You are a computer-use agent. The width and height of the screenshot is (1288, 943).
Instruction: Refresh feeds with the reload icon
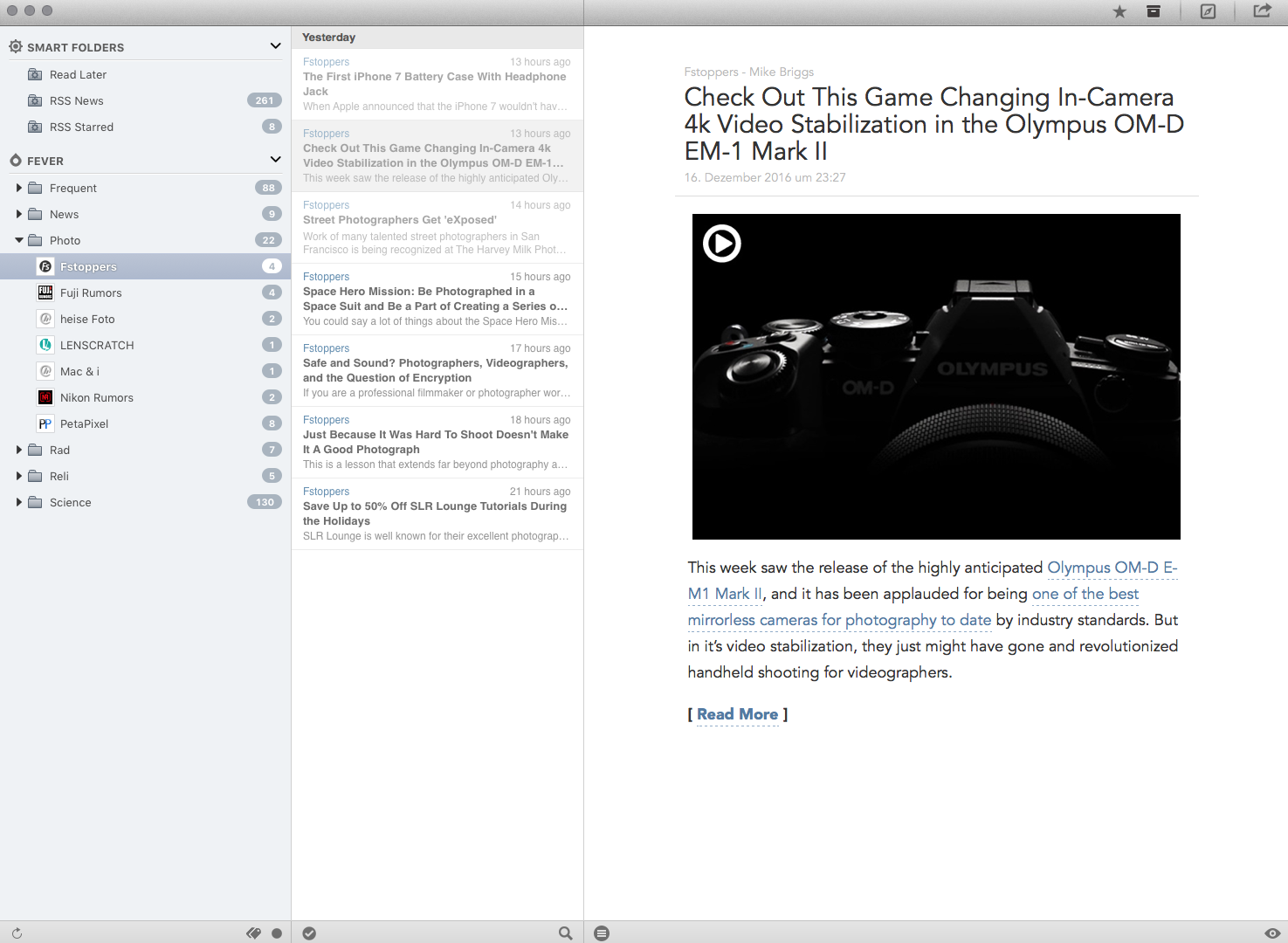tap(17, 933)
